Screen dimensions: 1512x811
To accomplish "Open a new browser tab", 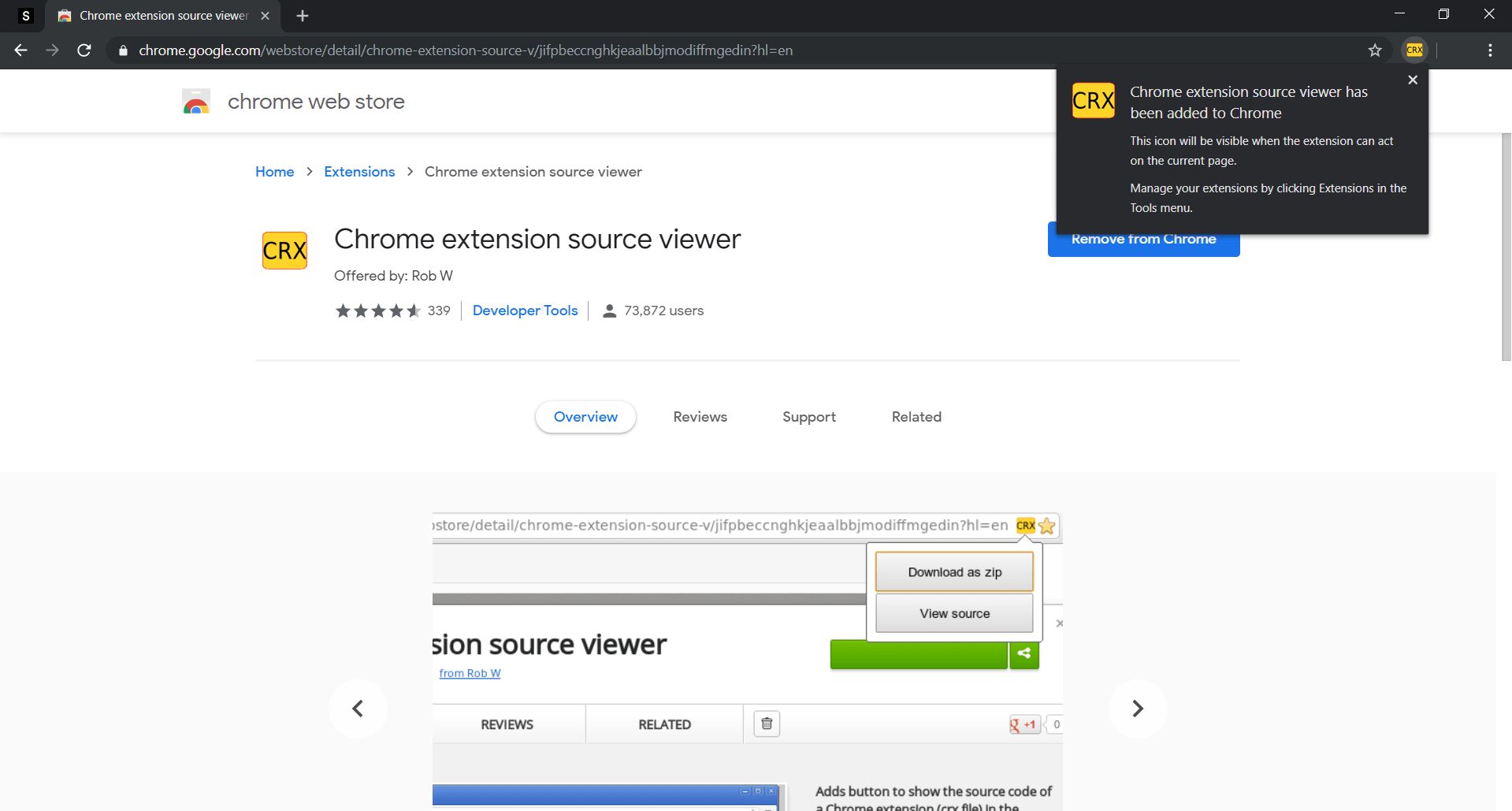I will point(303,16).
